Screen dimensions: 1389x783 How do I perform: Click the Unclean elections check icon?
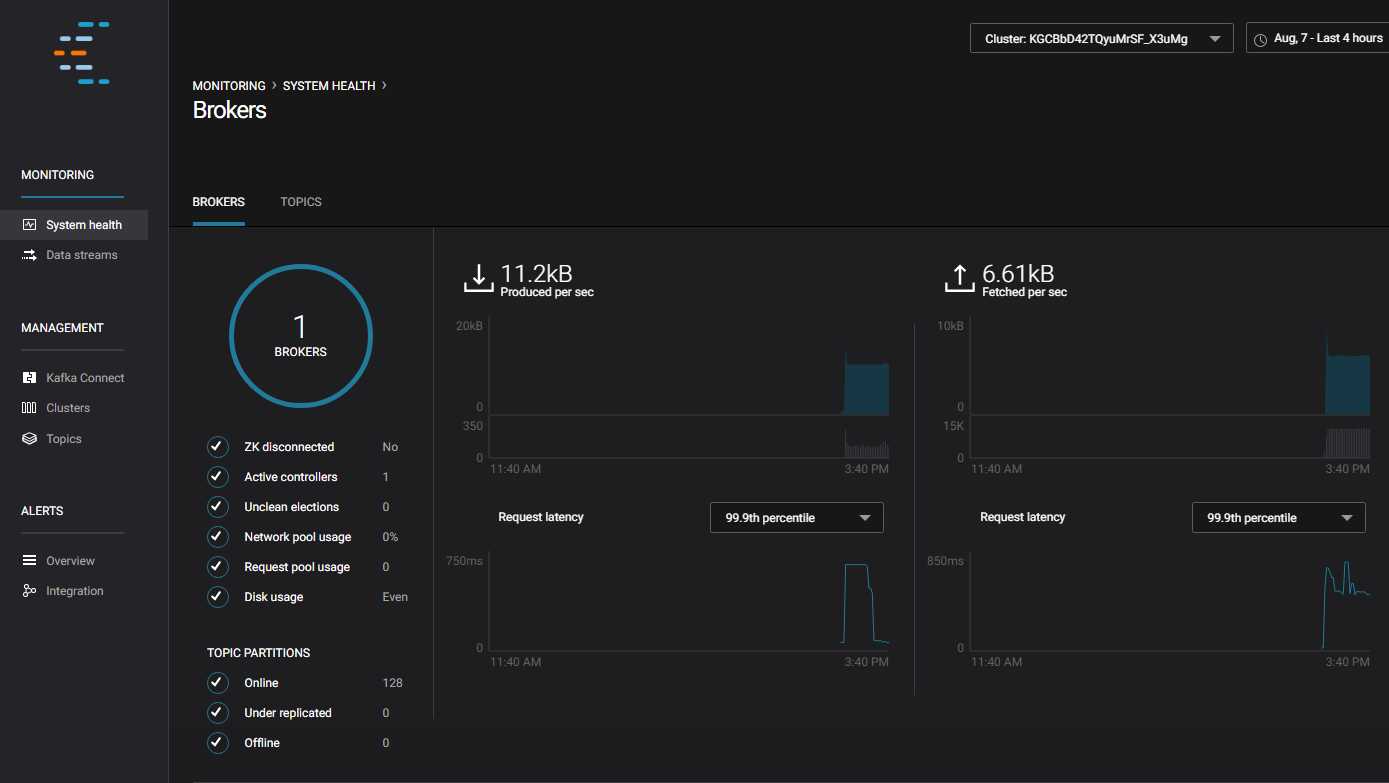tap(218, 507)
